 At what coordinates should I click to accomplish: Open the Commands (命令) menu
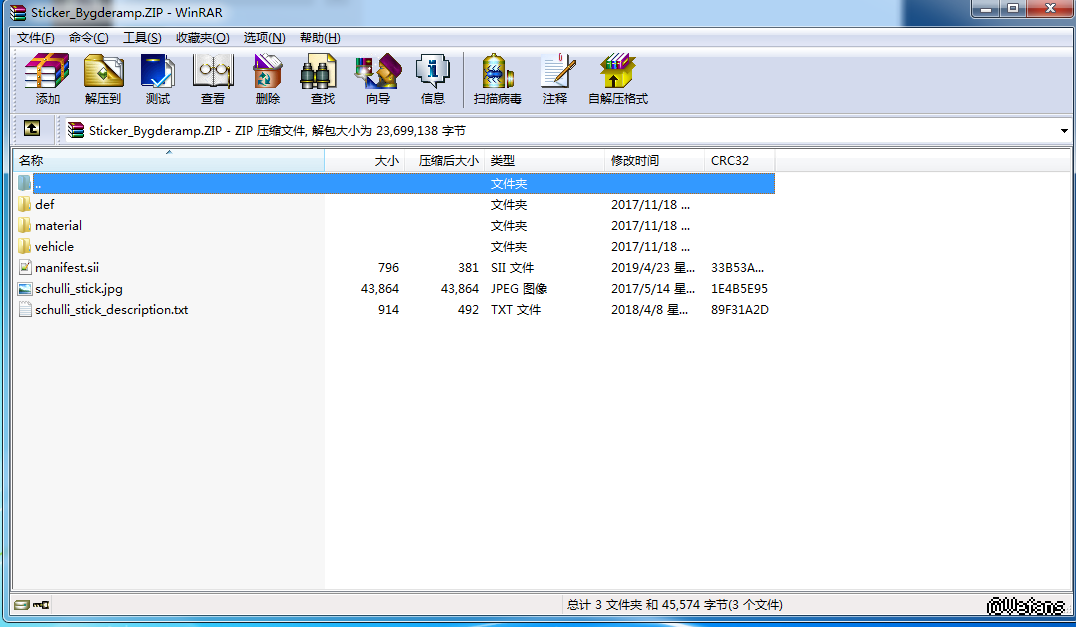tap(89, 38)
